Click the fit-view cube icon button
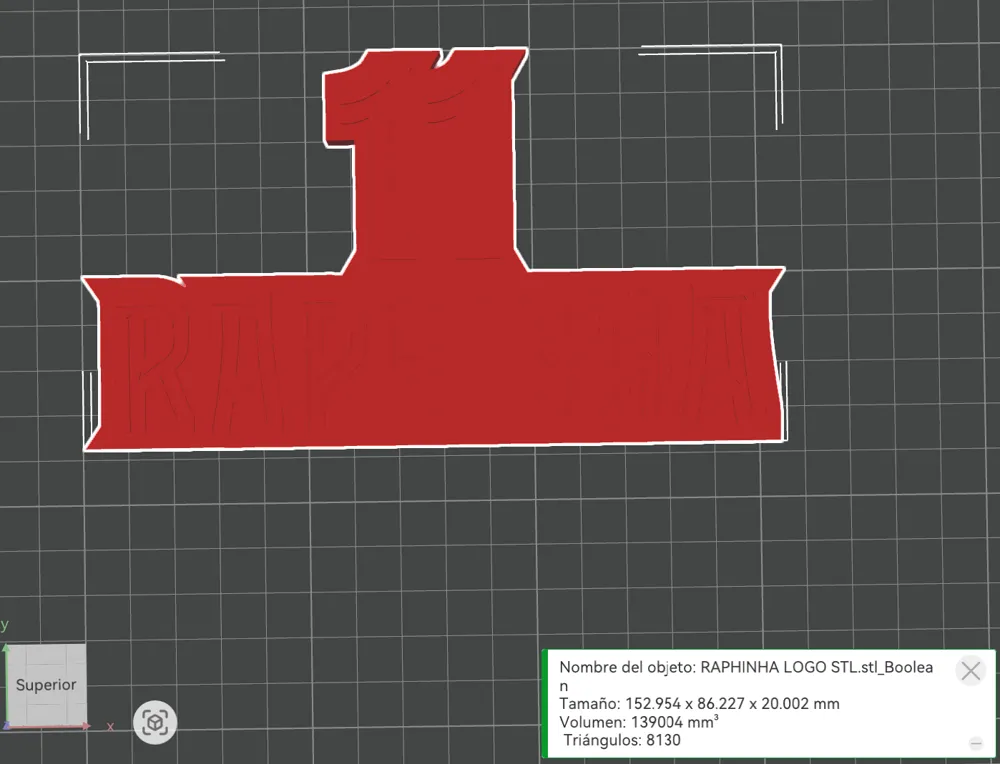Viewport: 1000px width, 764px height. (x=155, y=723)
